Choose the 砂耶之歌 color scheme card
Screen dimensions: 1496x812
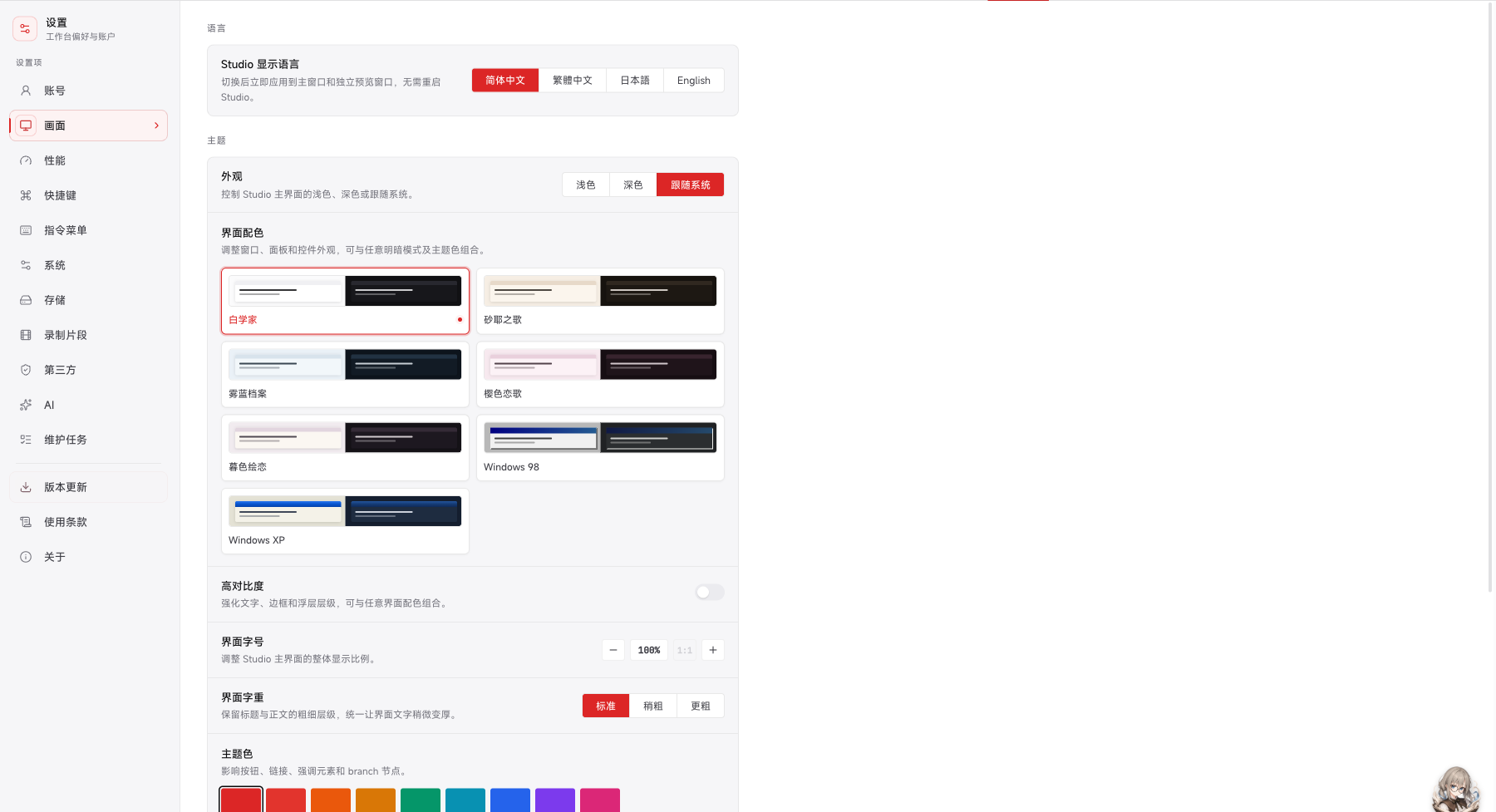coord(600,301)
